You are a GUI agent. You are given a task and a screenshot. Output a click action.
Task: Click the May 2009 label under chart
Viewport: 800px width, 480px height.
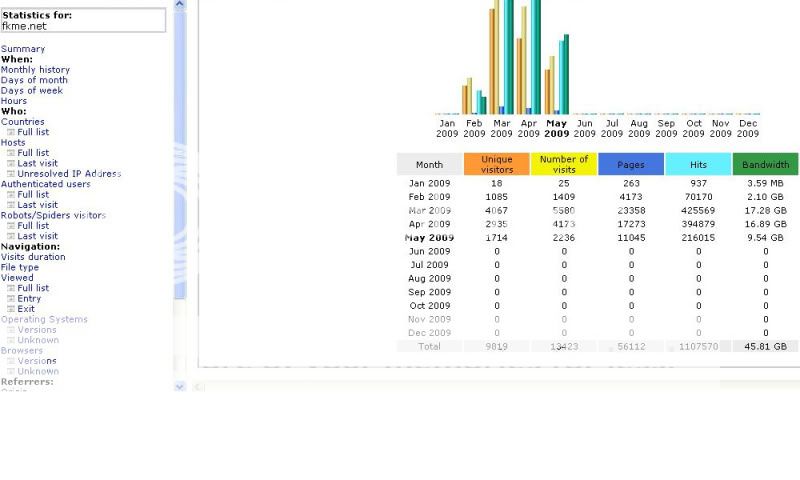pos(556,129)
